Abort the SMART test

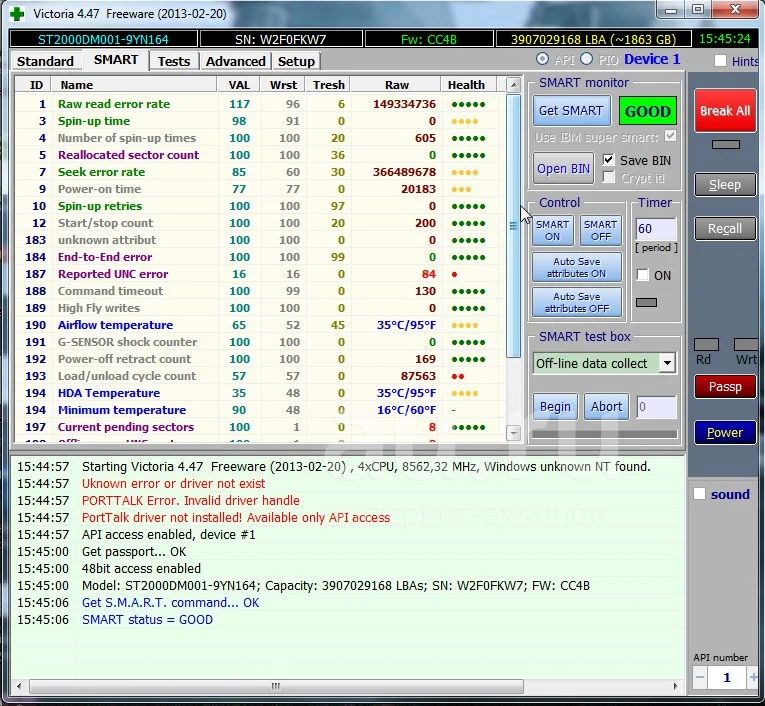pyautogui.click(x=606, y=406)
